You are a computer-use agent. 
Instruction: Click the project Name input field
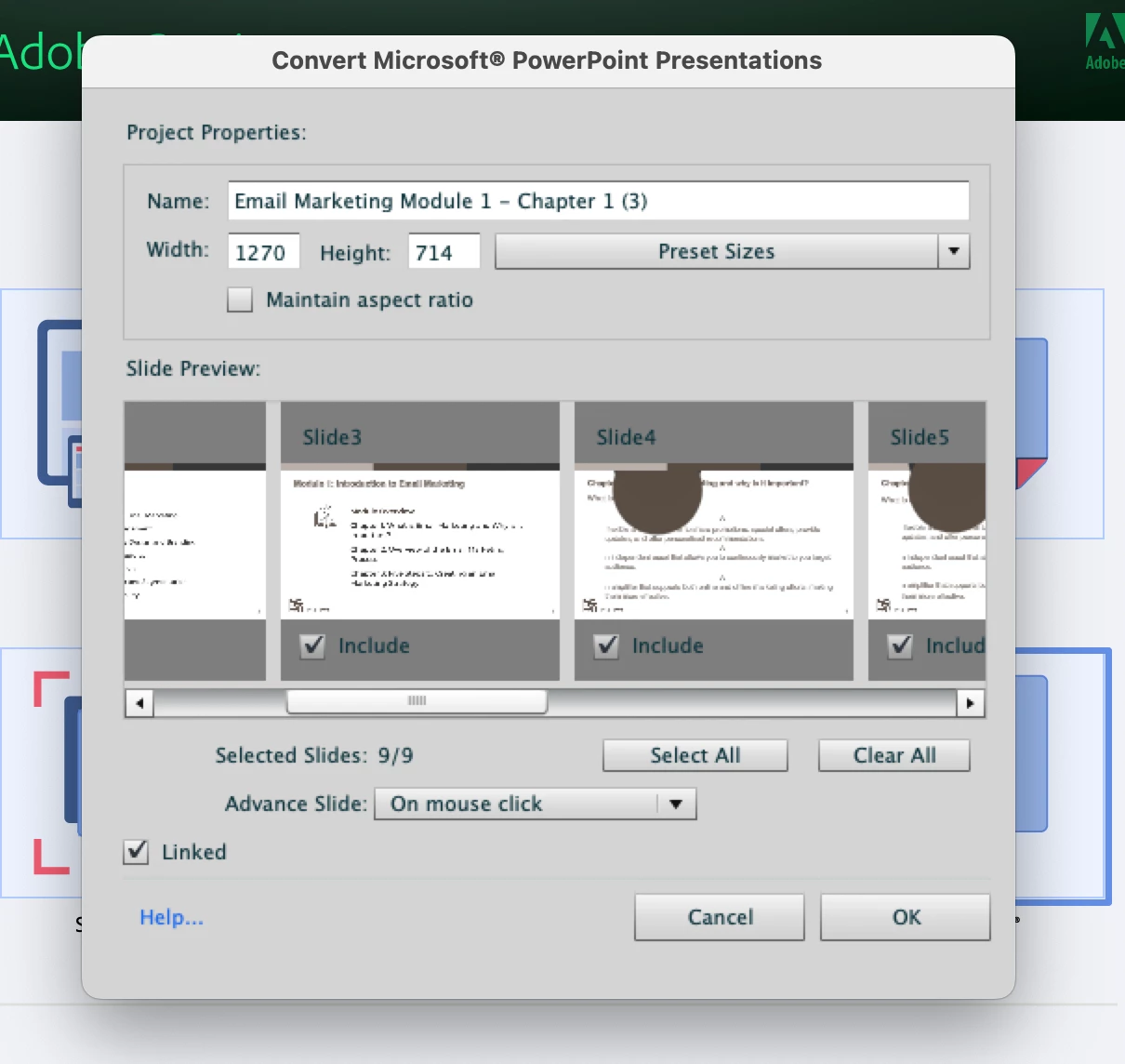(598, 201)
